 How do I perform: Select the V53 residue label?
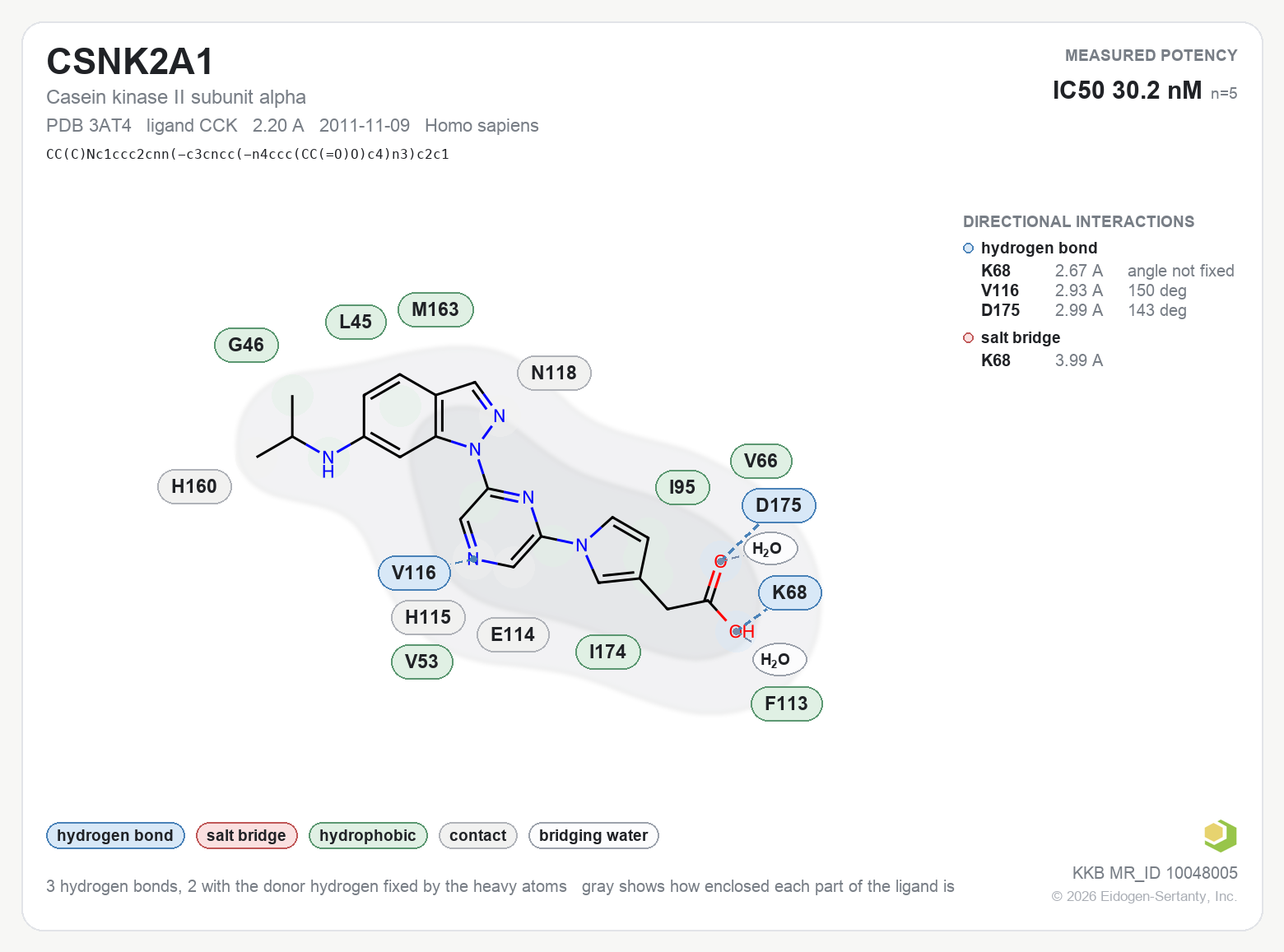421,662
